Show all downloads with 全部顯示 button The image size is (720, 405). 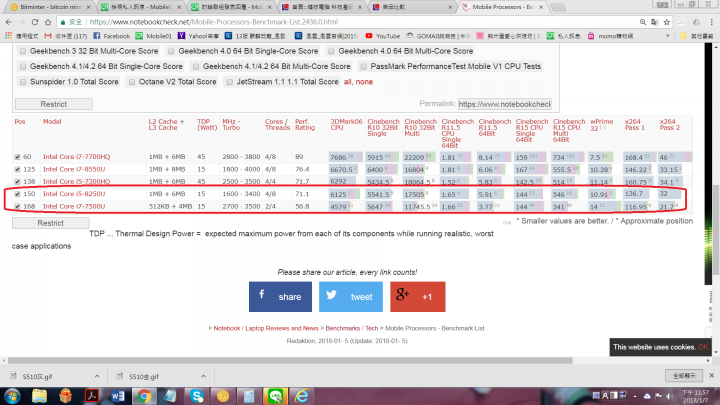pyautogui.click(x=684, y=376)
